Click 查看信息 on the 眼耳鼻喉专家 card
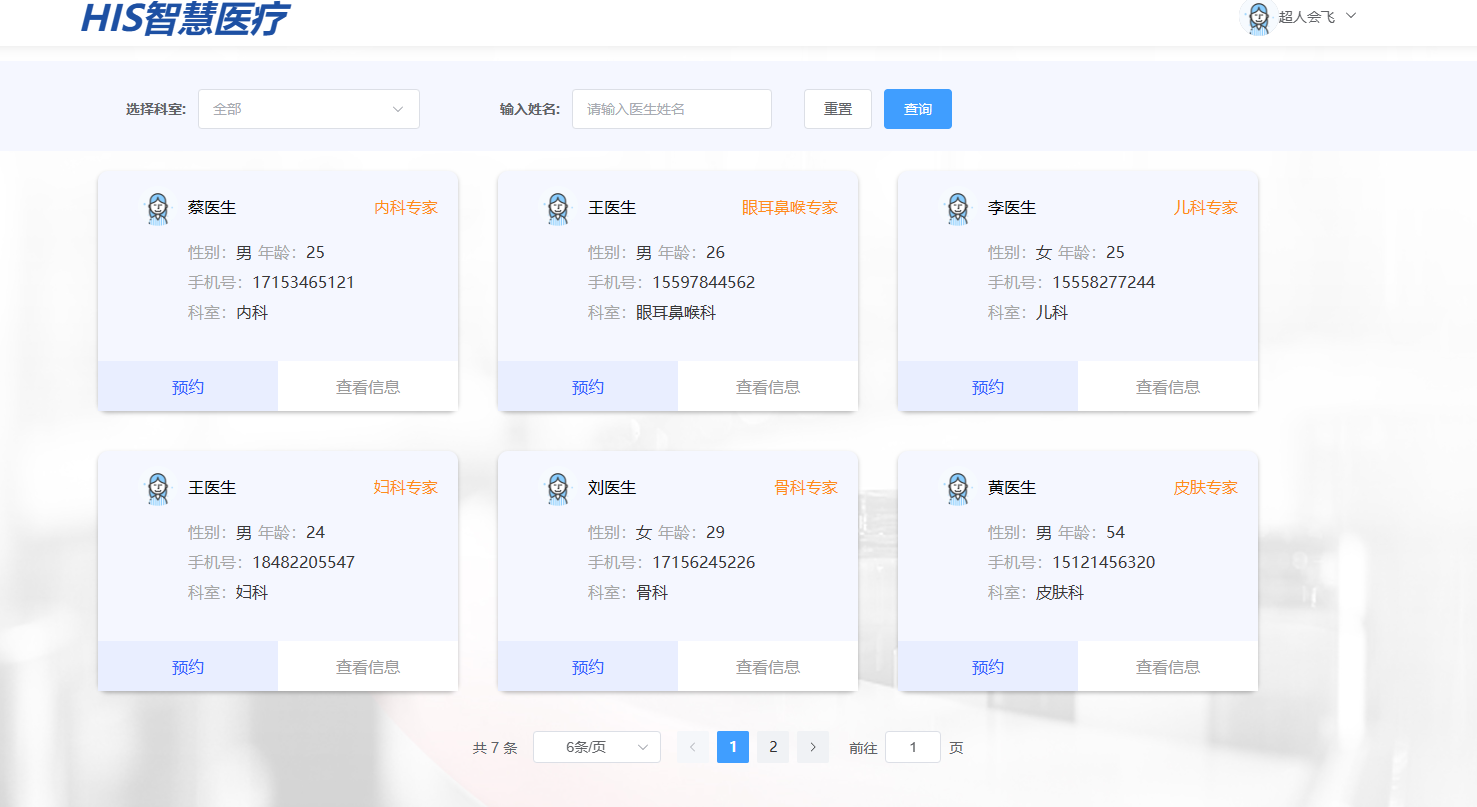1477x807 pixels. [768, 386]
